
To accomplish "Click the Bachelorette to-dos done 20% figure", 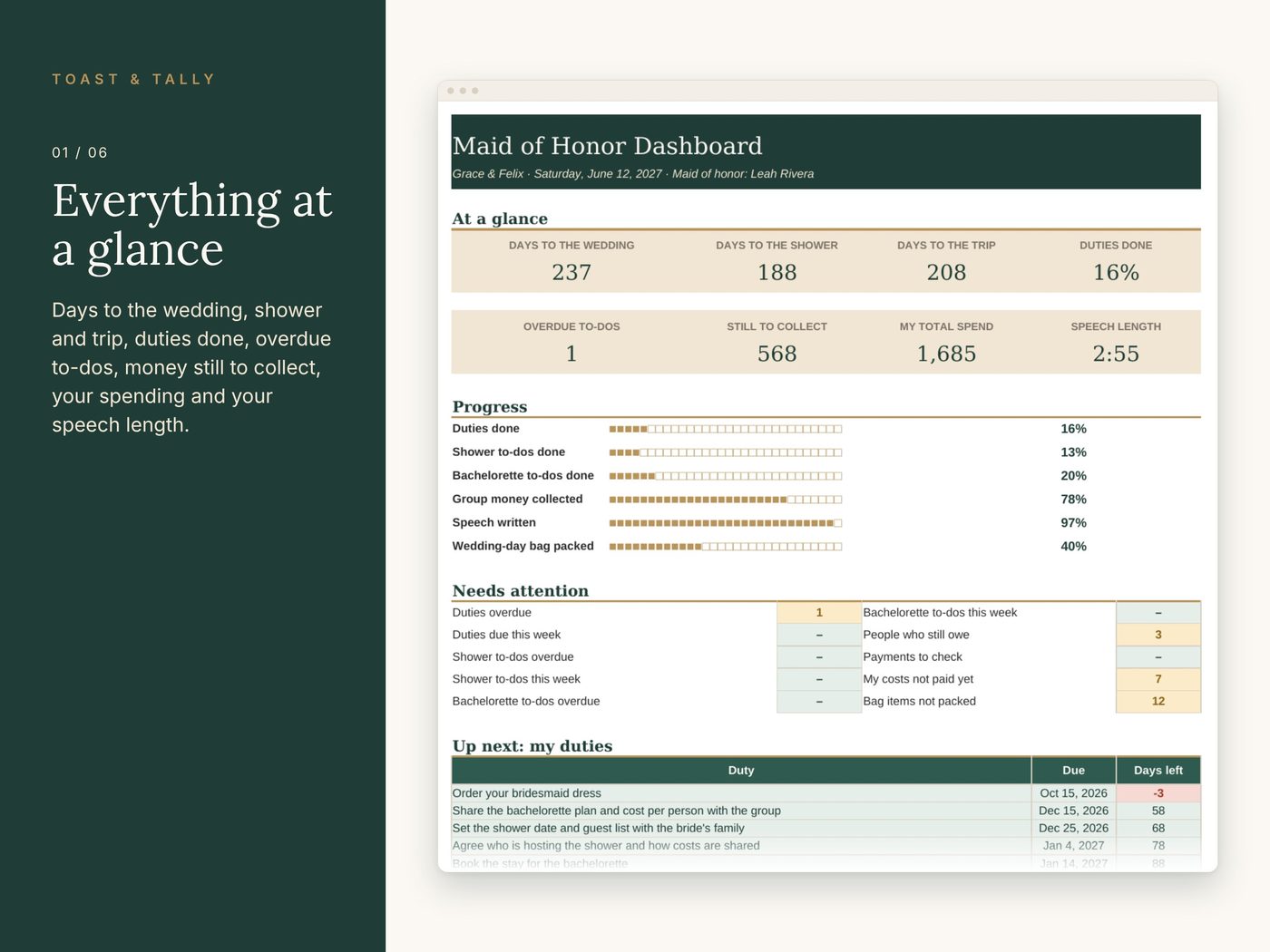I will [1073, 476].
